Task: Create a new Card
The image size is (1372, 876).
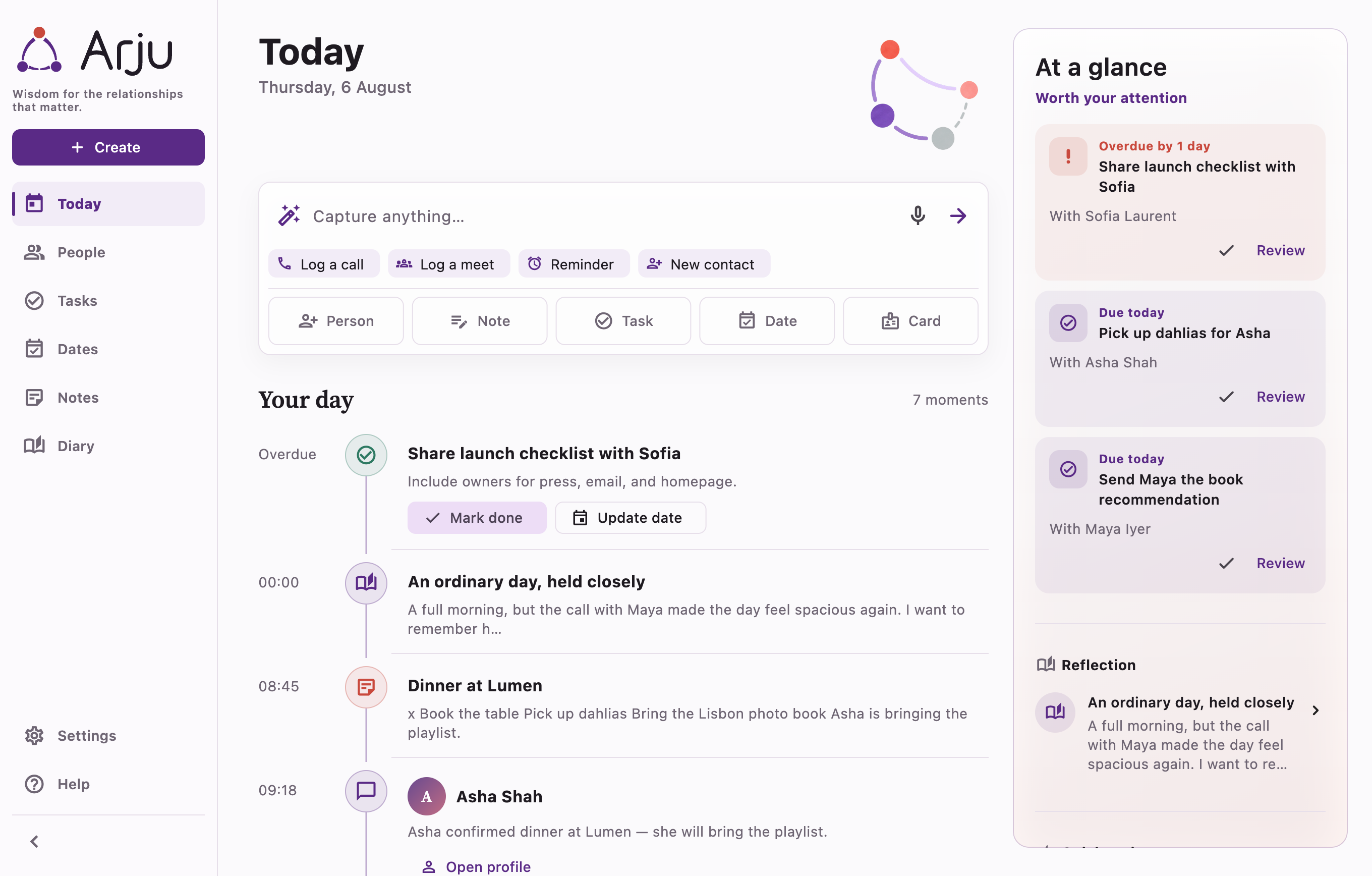Action: pos(910,321)
